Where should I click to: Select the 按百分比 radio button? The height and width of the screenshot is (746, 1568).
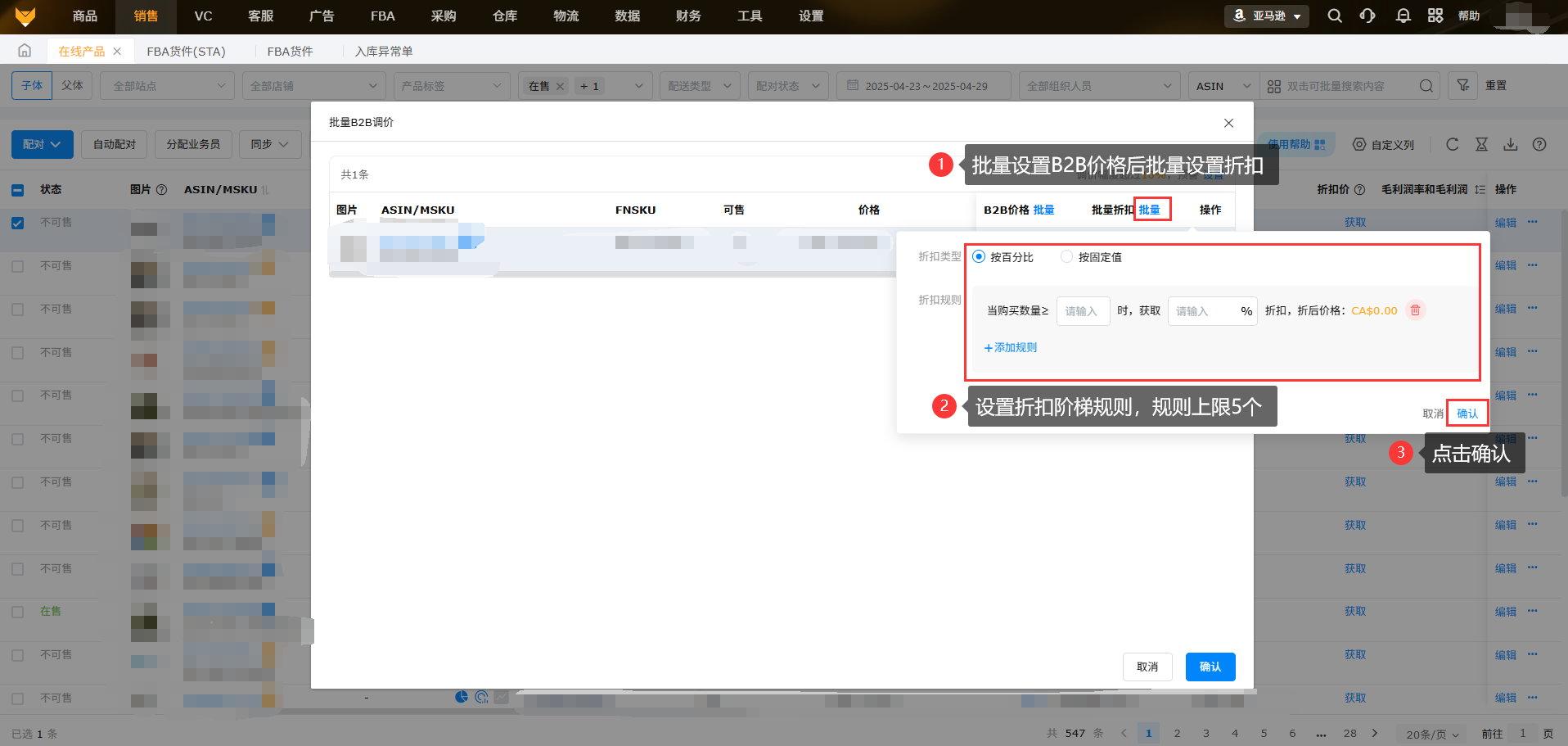pyautogui.click(x=978, y=256)
